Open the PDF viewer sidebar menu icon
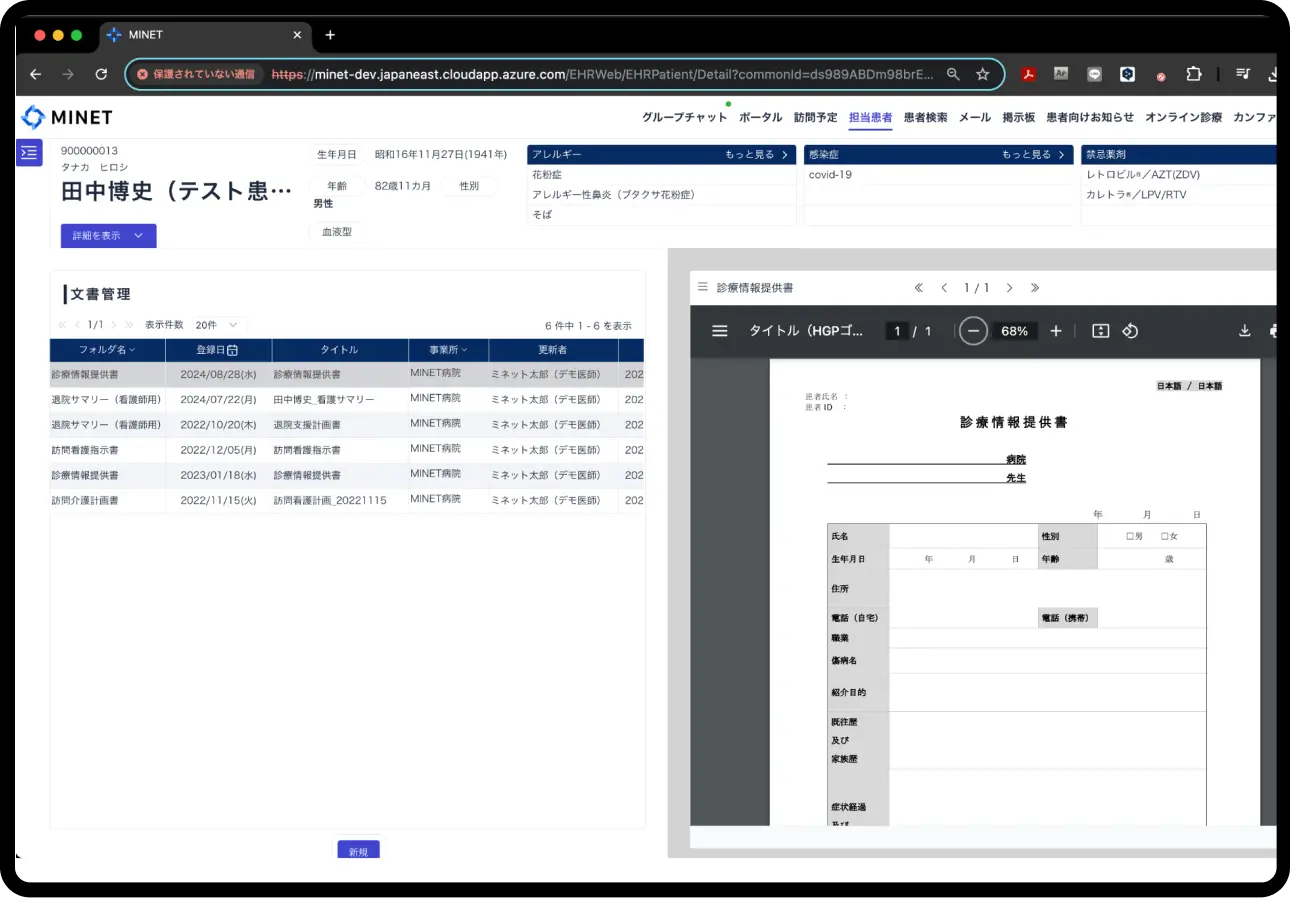The image size is (1290, 898). click(720, 331)
